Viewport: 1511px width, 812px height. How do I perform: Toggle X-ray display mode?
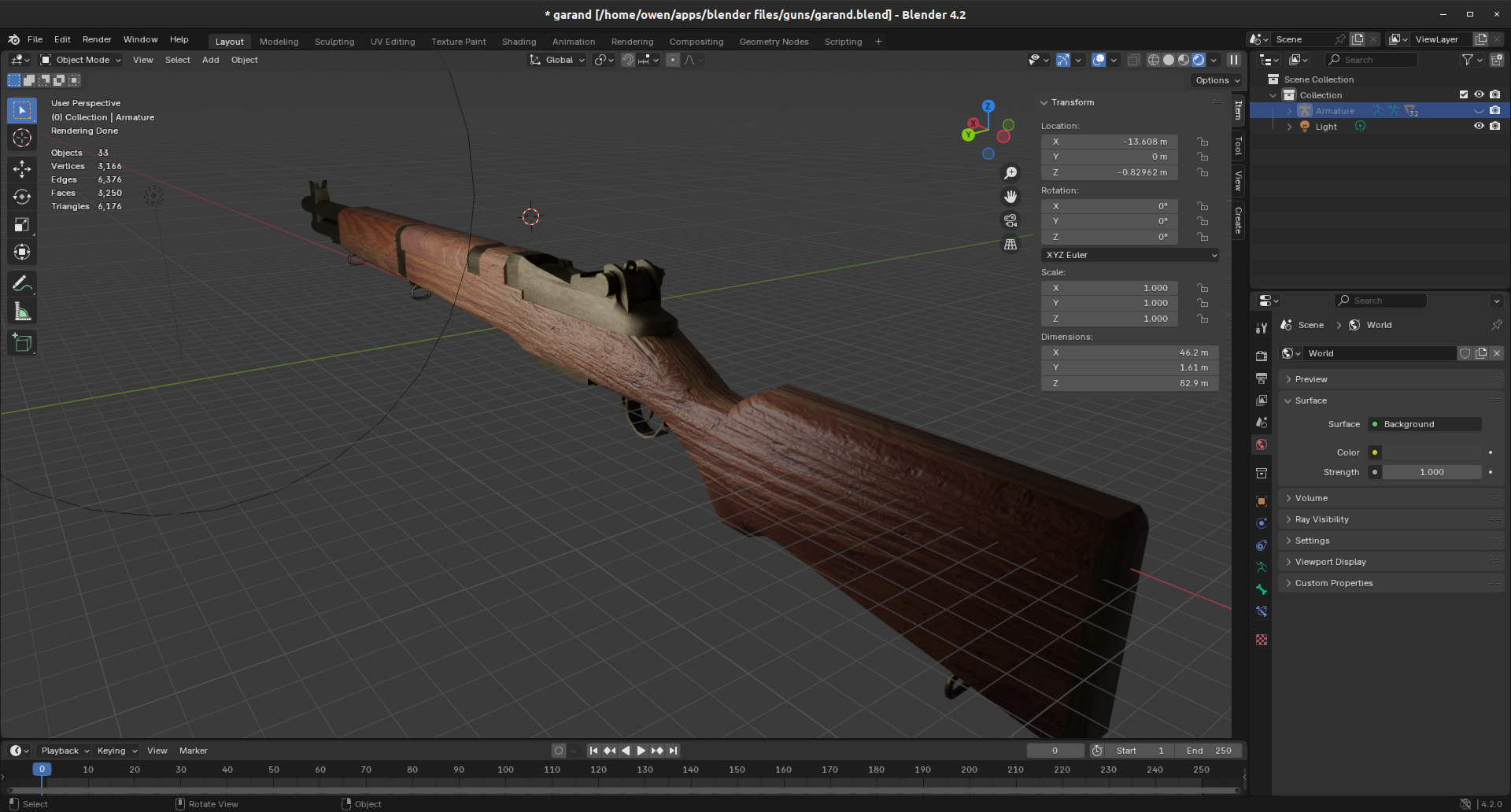click(x=1133, y=60)
